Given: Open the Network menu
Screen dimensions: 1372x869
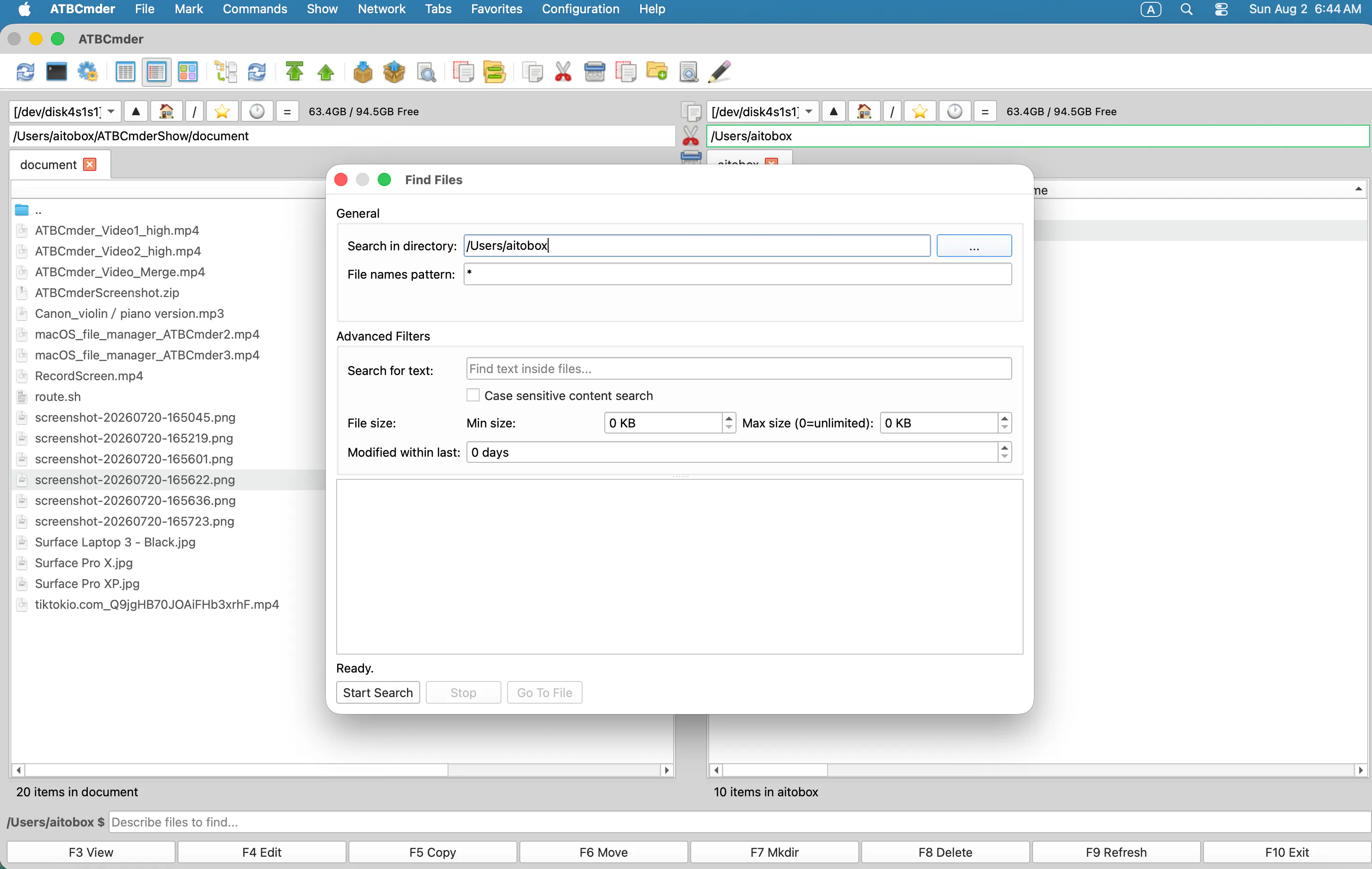Looking at the screenshot, I should (381, 9).
